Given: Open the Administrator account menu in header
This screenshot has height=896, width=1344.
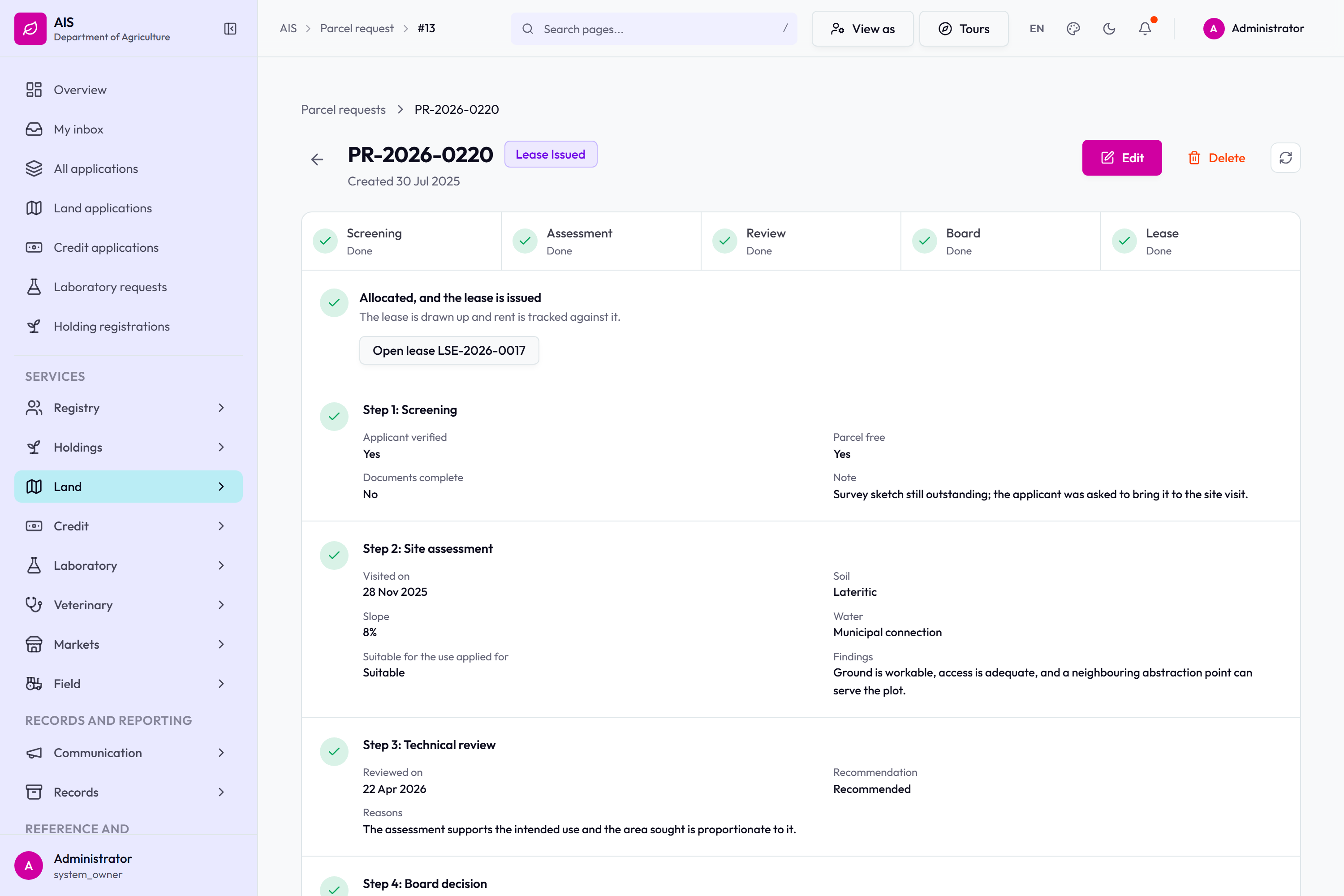Looking at the screenshot, I should [x=1253, y=29].
